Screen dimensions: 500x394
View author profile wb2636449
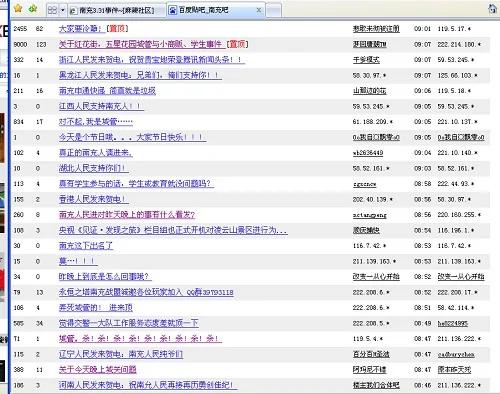point(368,153)
